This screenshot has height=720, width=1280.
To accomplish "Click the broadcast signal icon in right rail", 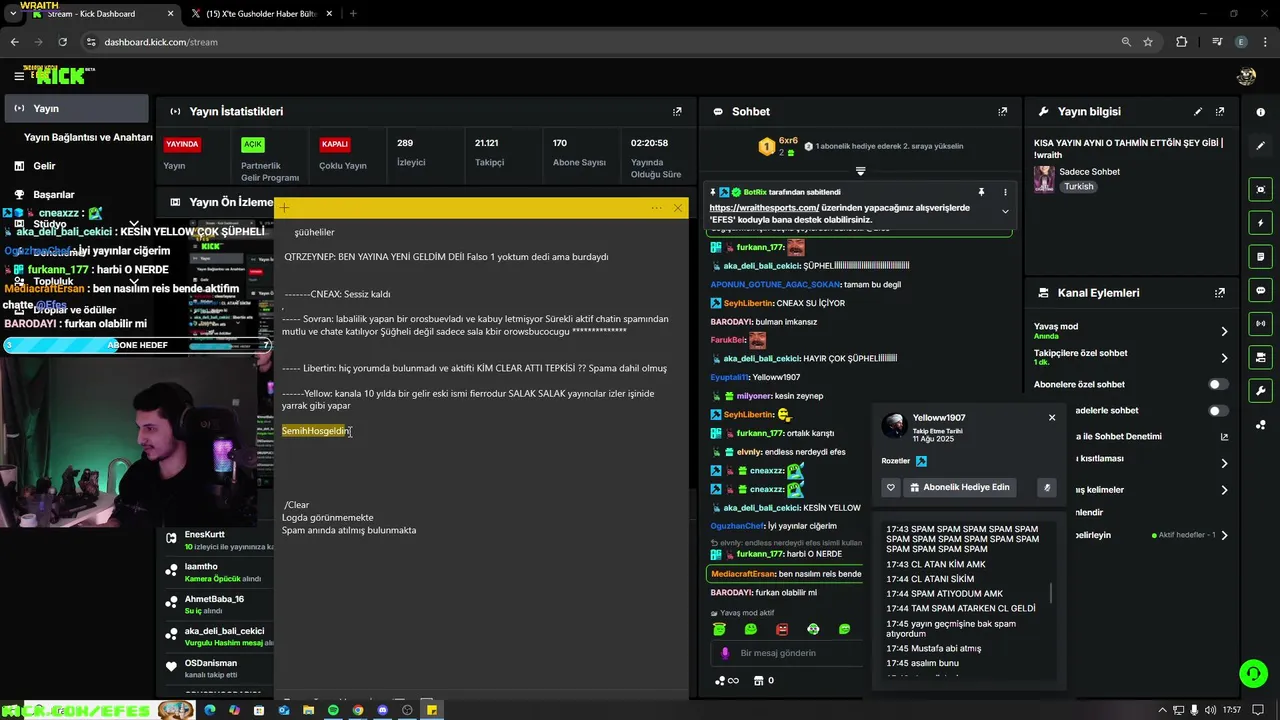I will pos(1260,324).
